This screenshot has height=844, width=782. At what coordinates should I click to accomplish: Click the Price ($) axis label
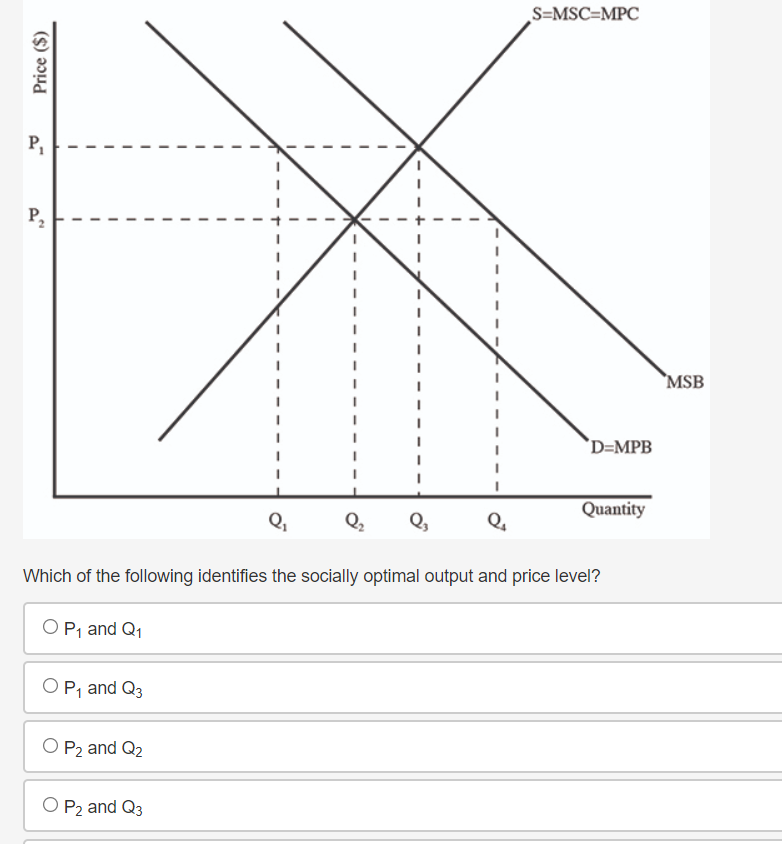[x=40, y=60]
